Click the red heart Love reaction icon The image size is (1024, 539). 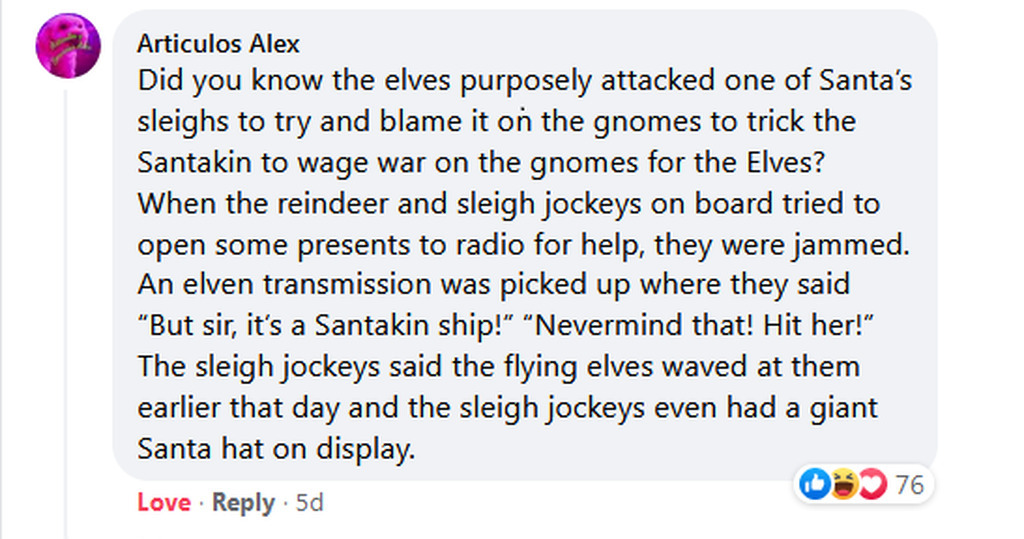pyautogui.click(x=873, y=486)
